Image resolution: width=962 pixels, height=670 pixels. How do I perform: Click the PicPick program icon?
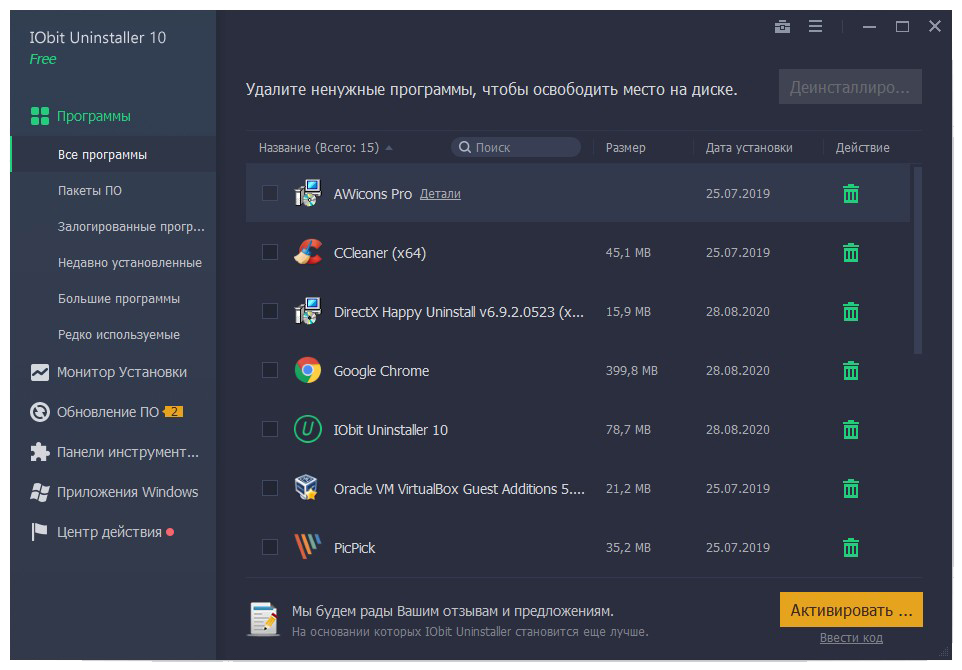pyautogui.click(x=307, y=546)
